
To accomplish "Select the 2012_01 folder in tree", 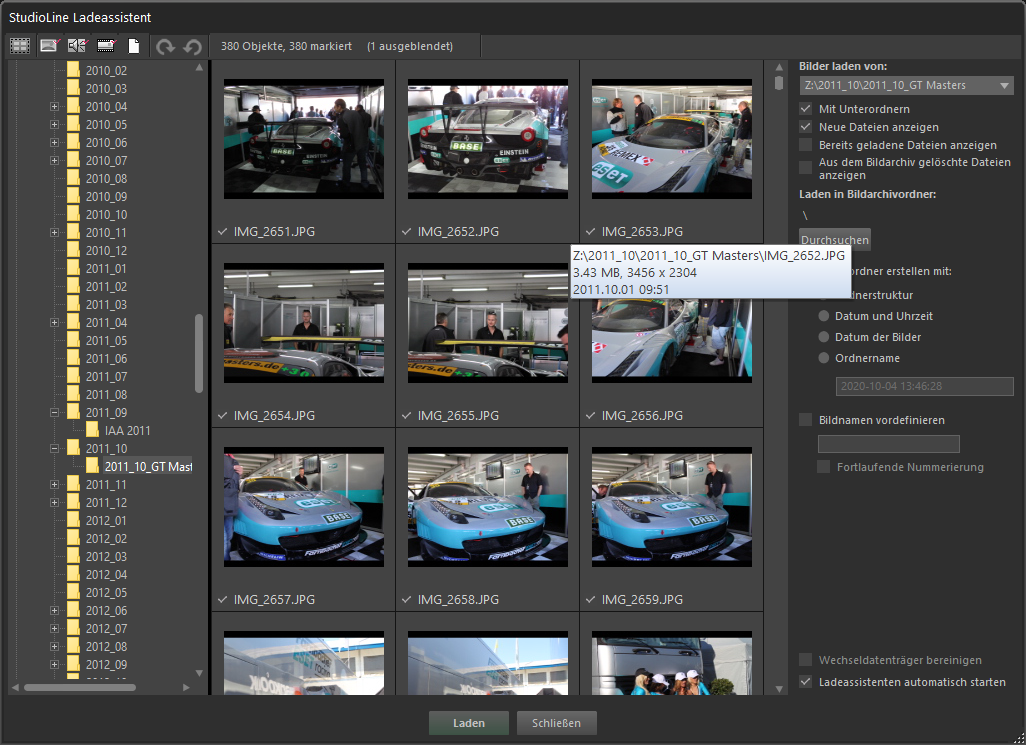I will coord(106,521).
